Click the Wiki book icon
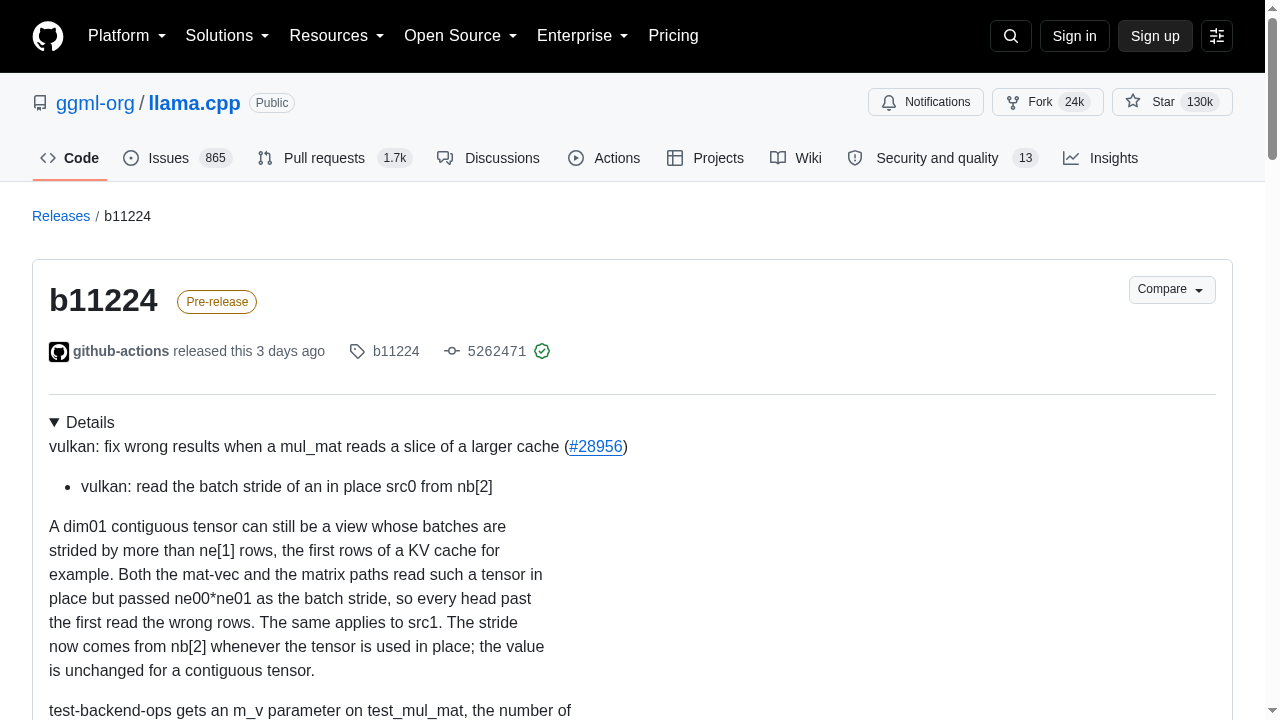The width and height of the screenshot is (1280, 720). (778, 158)
